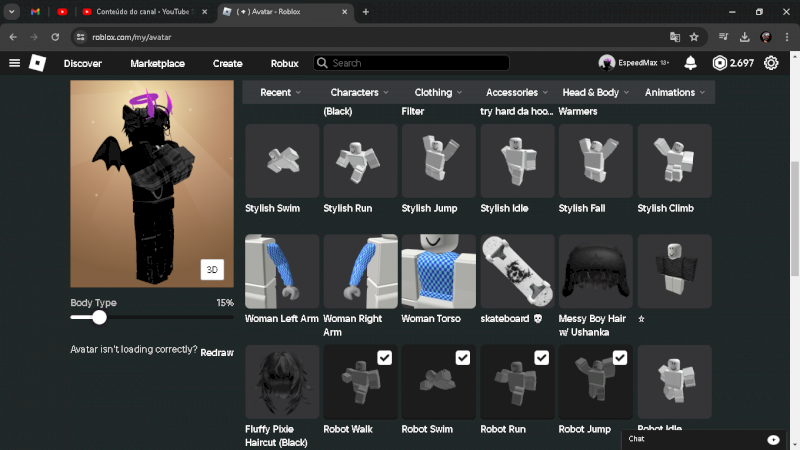Click the Redraw link
Image resolution: width=800 pixels, height=450 pixels.
(217, 353)
